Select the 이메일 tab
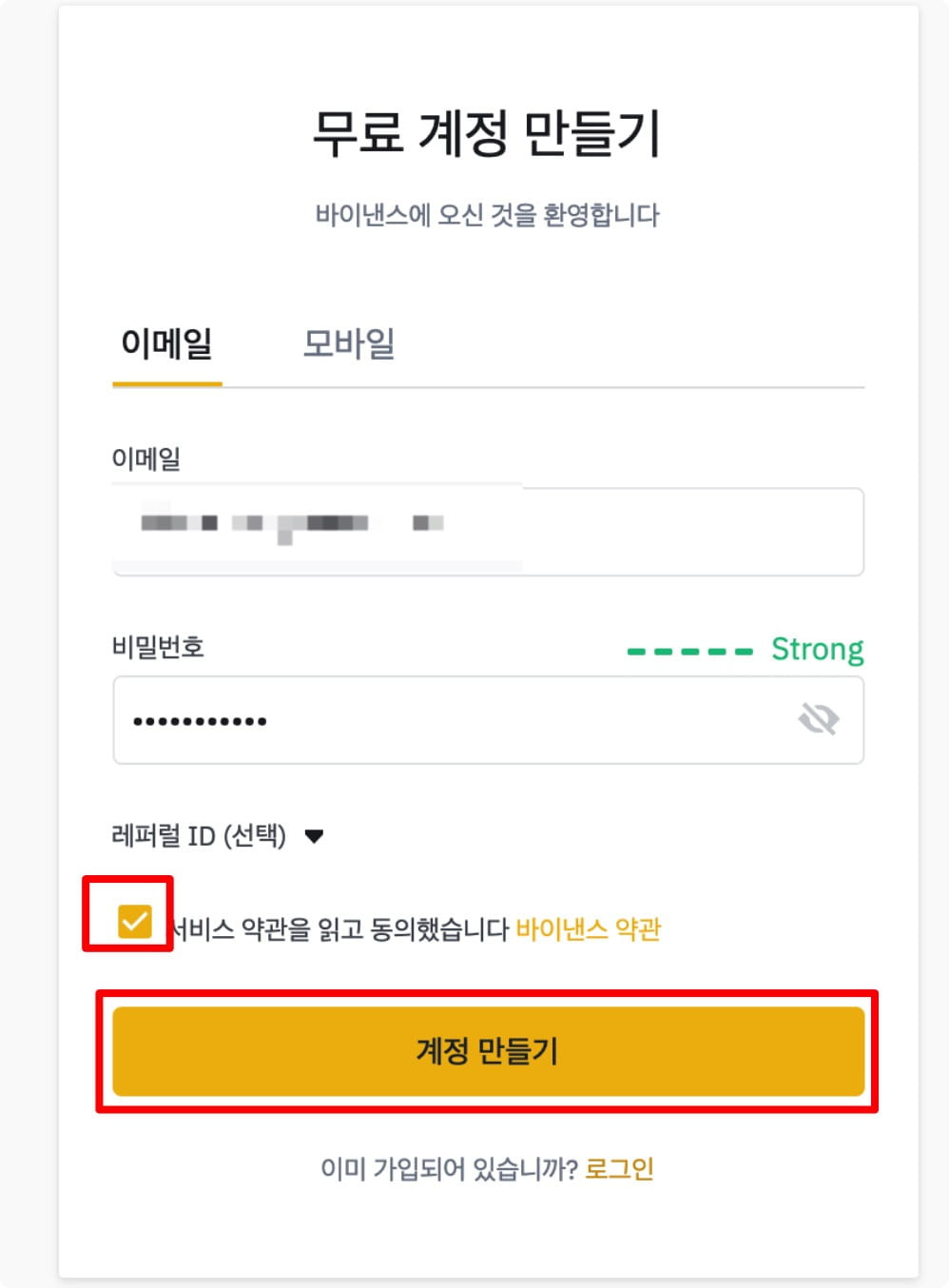 pos(166,343)
